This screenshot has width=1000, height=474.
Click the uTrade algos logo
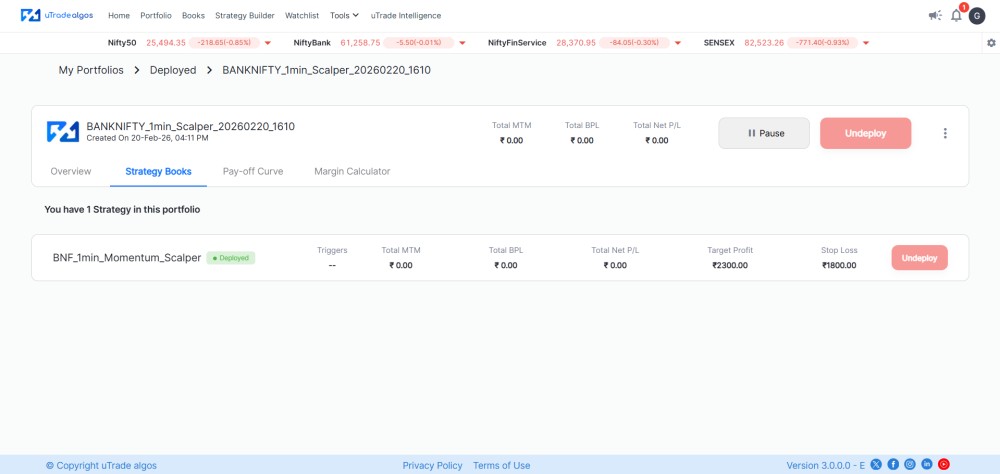[57, 15]
